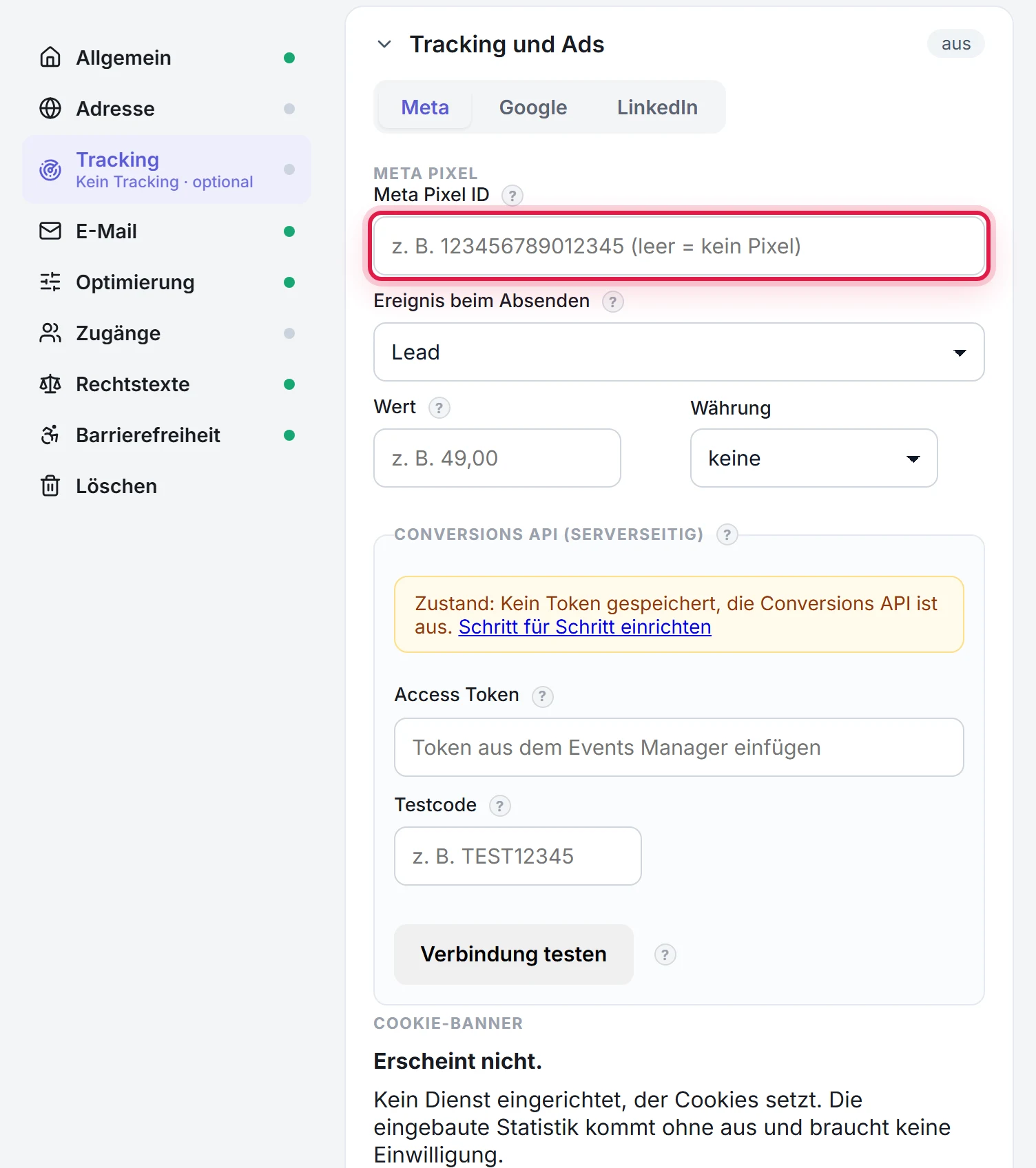
Task: Click the Kein Tracking · optional subtitle
Action: [x=165, y=182]
